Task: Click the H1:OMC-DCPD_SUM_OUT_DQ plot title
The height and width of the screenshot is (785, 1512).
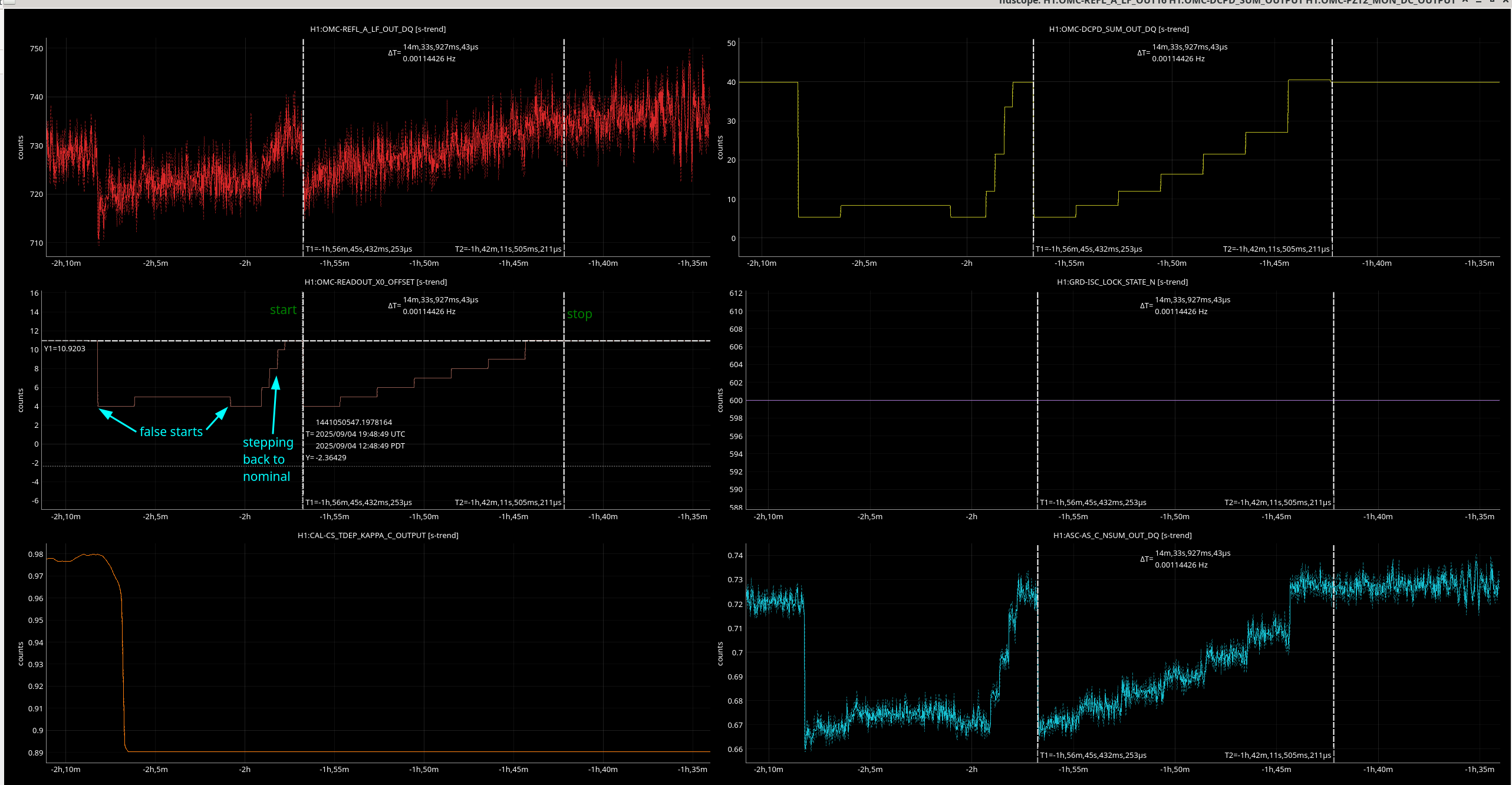Action: (x=1118, y=29)
